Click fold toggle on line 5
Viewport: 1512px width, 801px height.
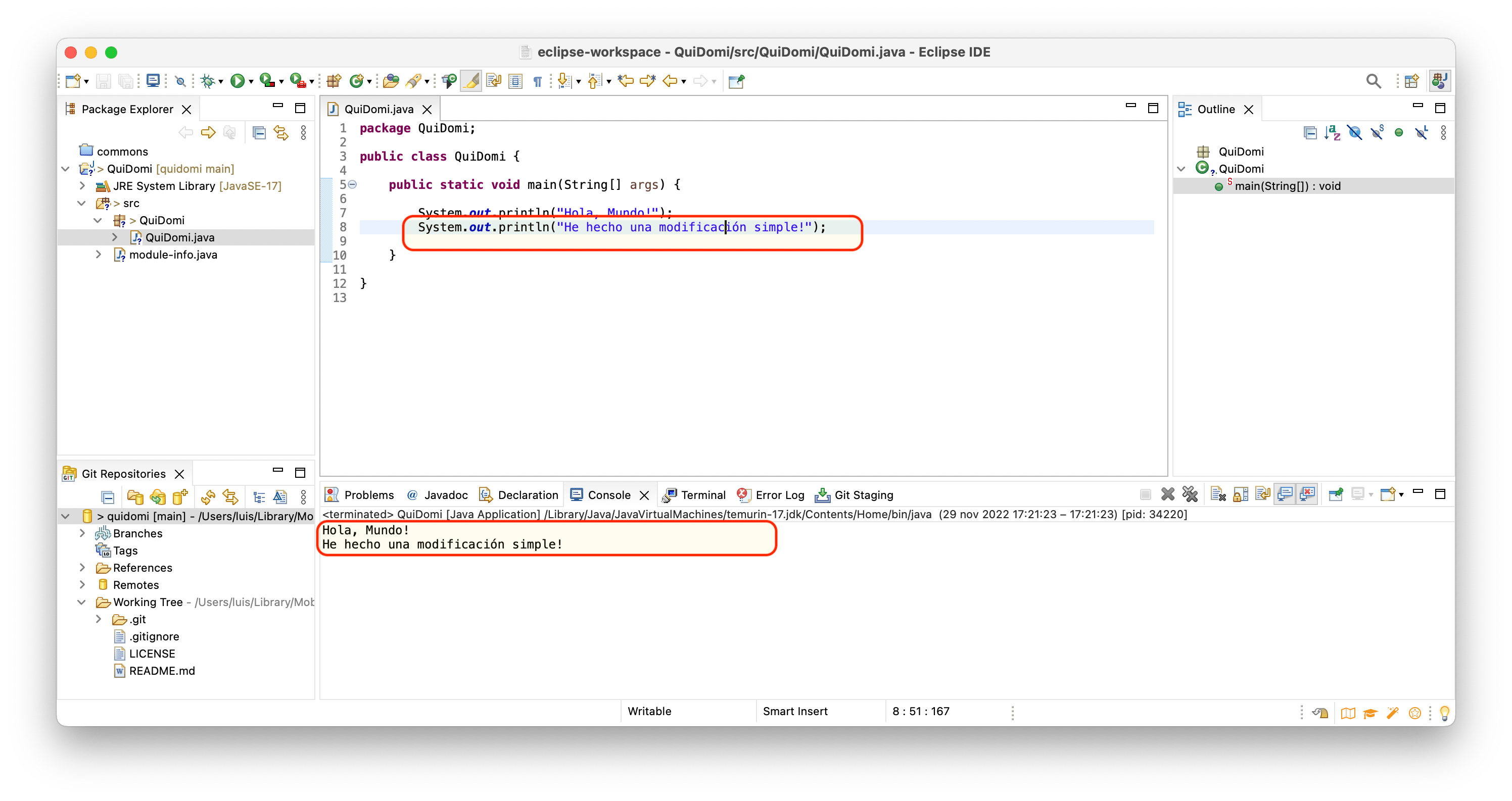coord(353,184)
